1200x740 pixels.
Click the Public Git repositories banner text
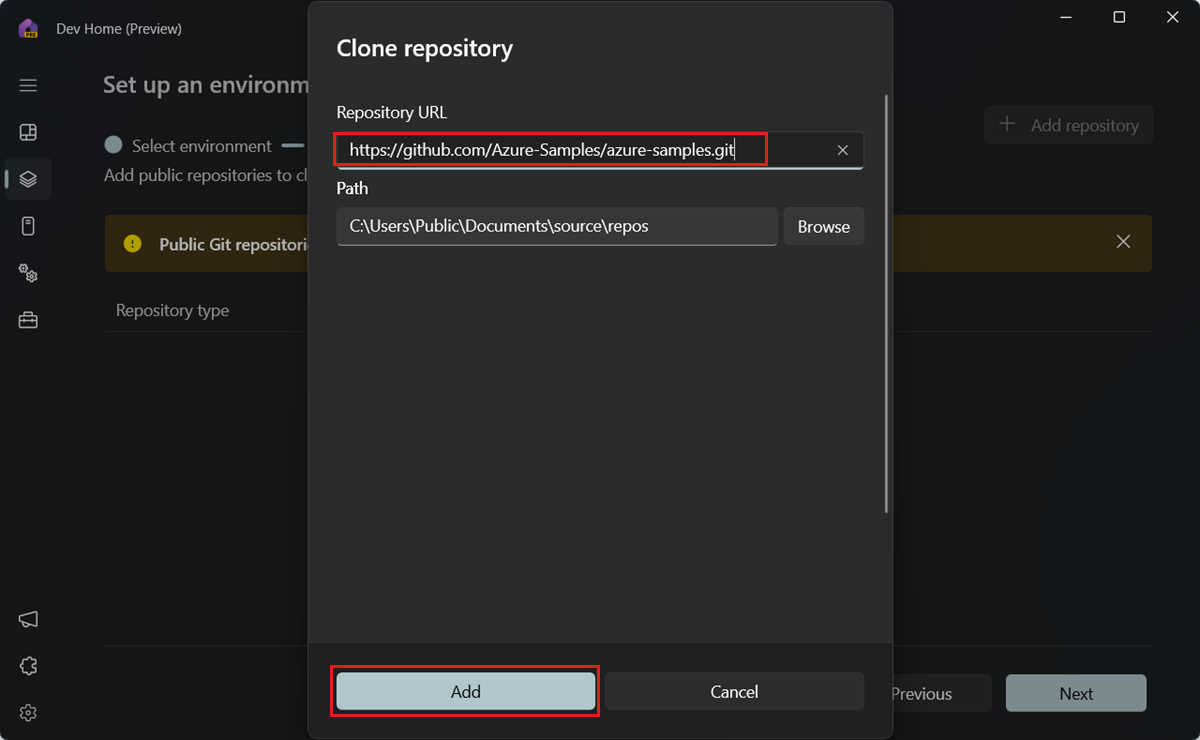pos(234,244)
